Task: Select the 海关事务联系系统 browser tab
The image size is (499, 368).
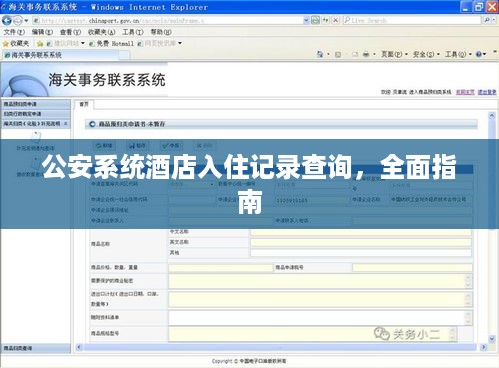Action: pos(60,55)
